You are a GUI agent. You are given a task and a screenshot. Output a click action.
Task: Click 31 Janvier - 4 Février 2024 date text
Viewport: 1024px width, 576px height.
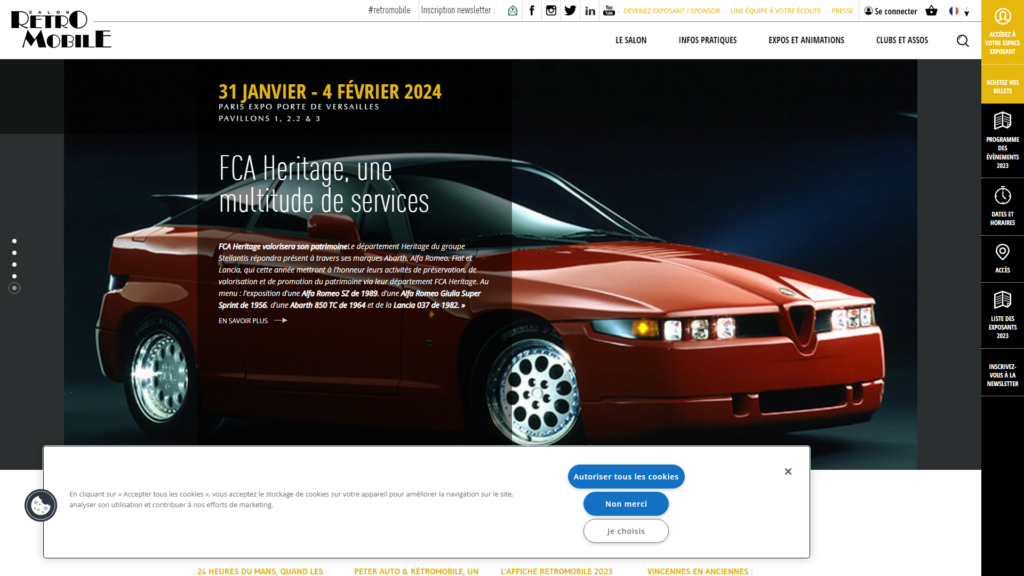pos(330,91)
